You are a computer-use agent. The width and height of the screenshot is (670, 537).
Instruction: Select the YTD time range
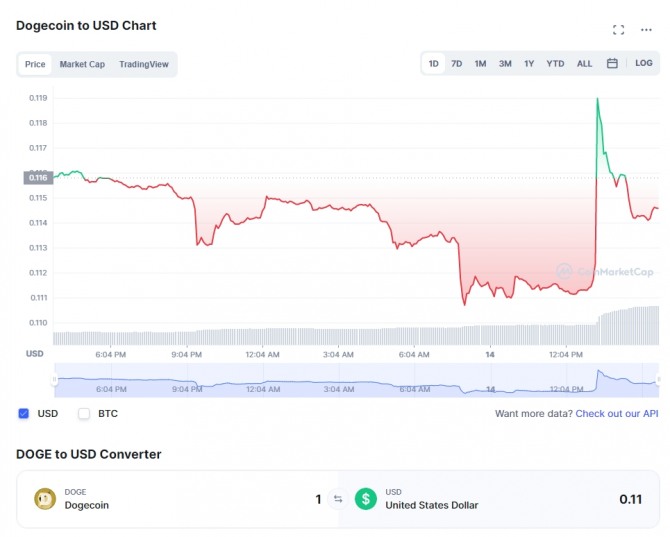pos(555,64)
